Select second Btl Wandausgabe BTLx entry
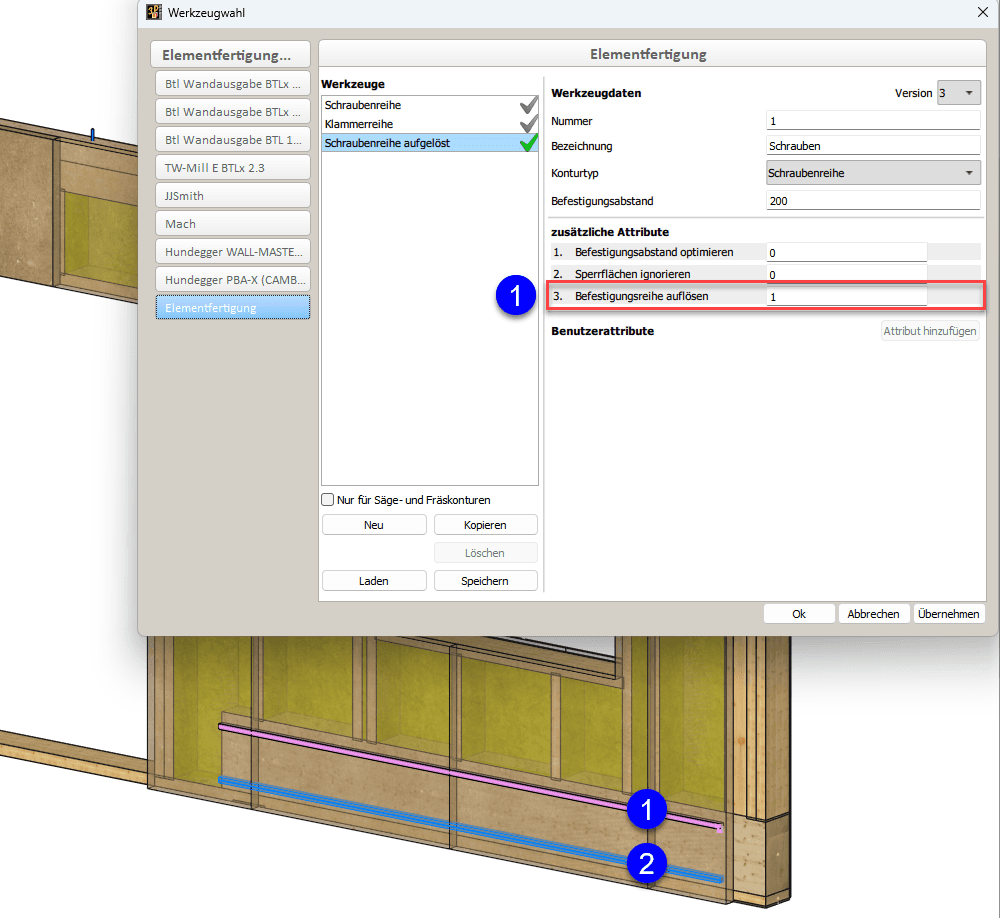The height and width of the screenshot is (918, 1000). (233, 112)
